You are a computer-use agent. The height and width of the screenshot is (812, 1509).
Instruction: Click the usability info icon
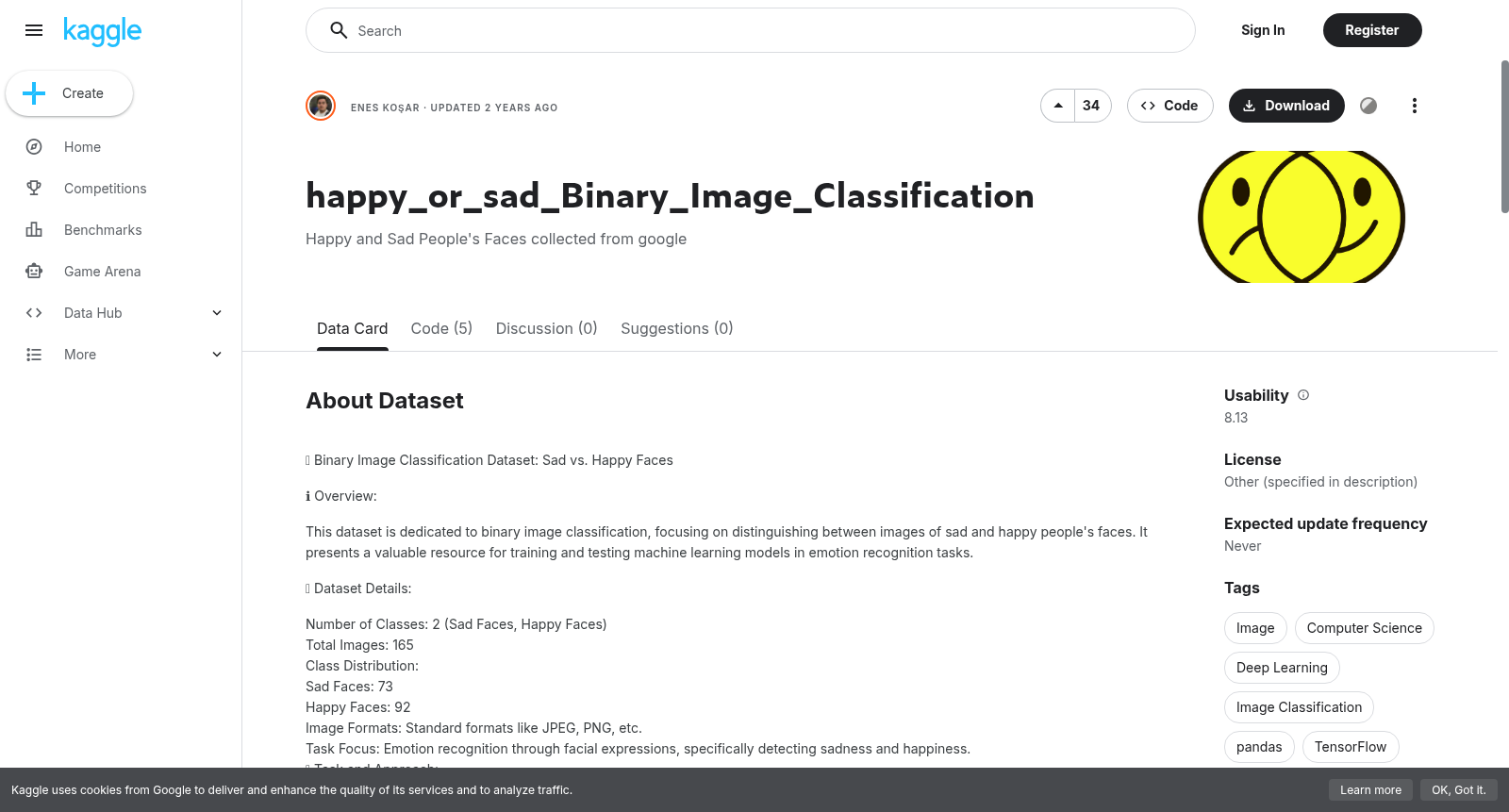point(1303,395)
